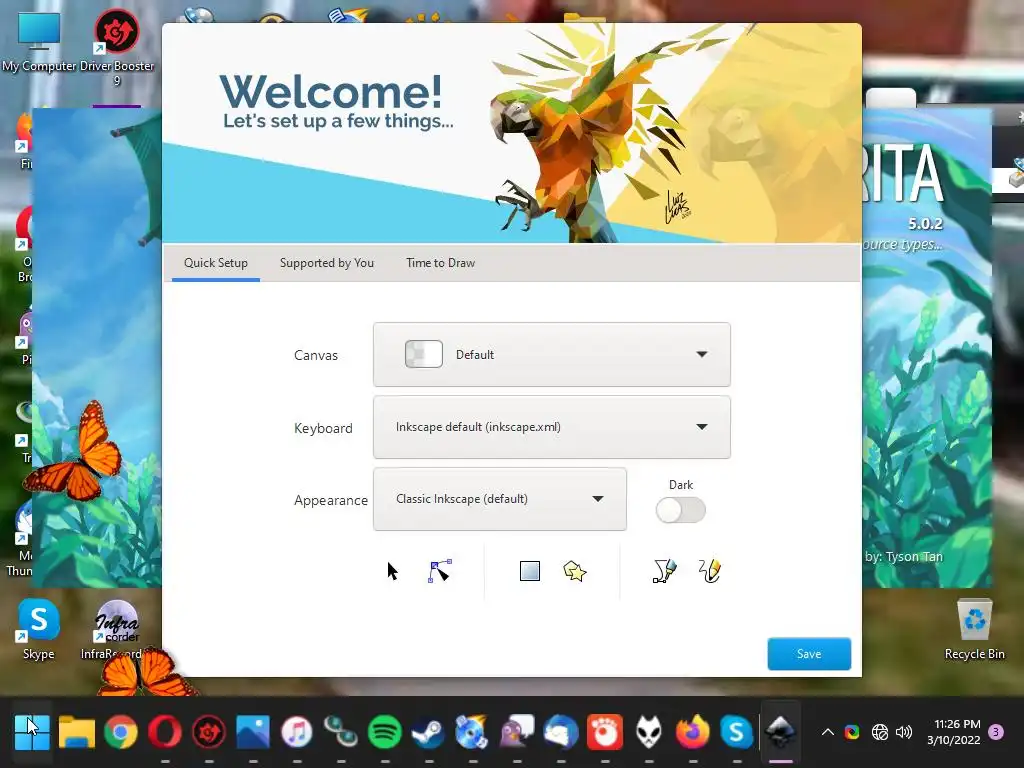Image resolution: width=1024 pixels, height=768 pixels.
Task: Open the Keyboard shortcuts dropdown
Action: (x=552, y=427)
